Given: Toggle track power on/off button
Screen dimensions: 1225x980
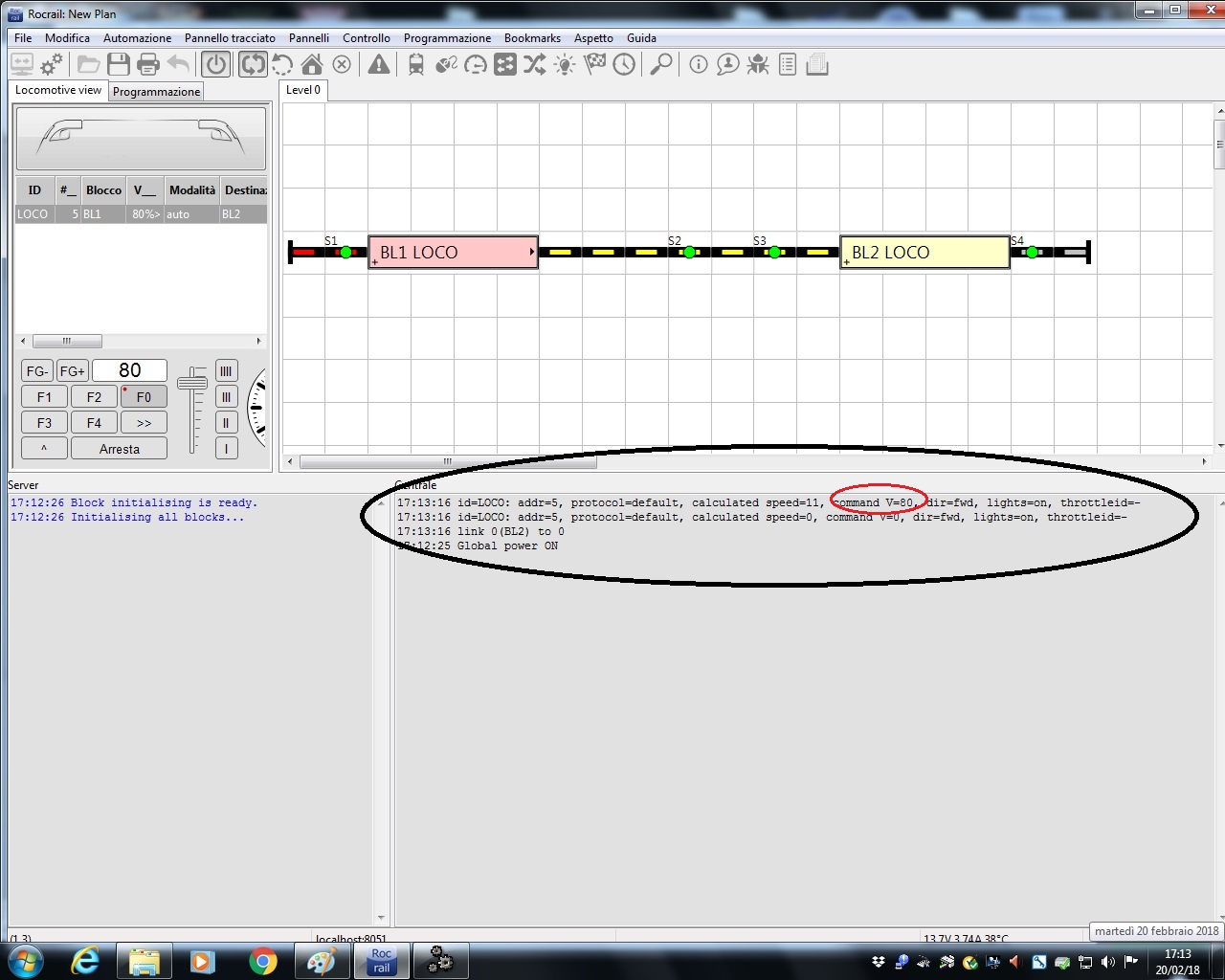Looking at the screenshot, I should (x=216, y=65).
